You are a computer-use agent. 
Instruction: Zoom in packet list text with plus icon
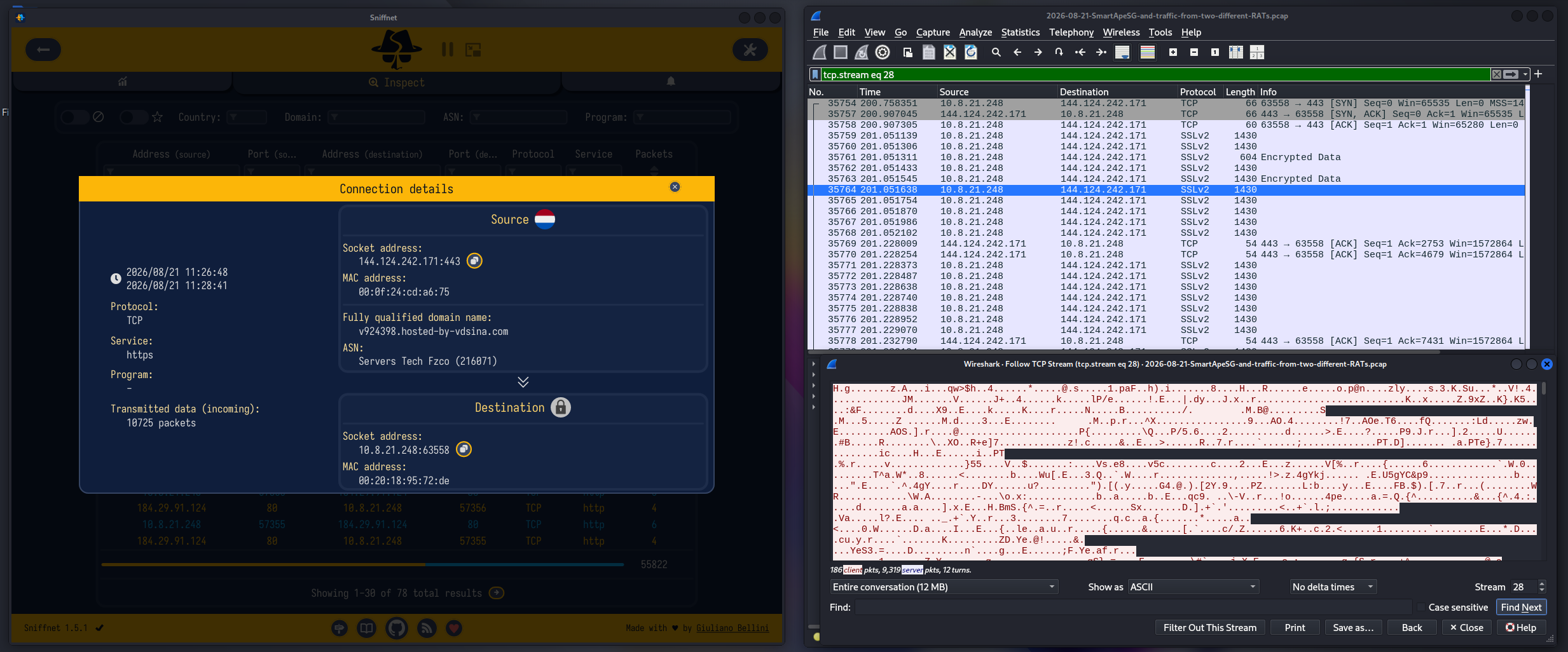coord(1173,53)
